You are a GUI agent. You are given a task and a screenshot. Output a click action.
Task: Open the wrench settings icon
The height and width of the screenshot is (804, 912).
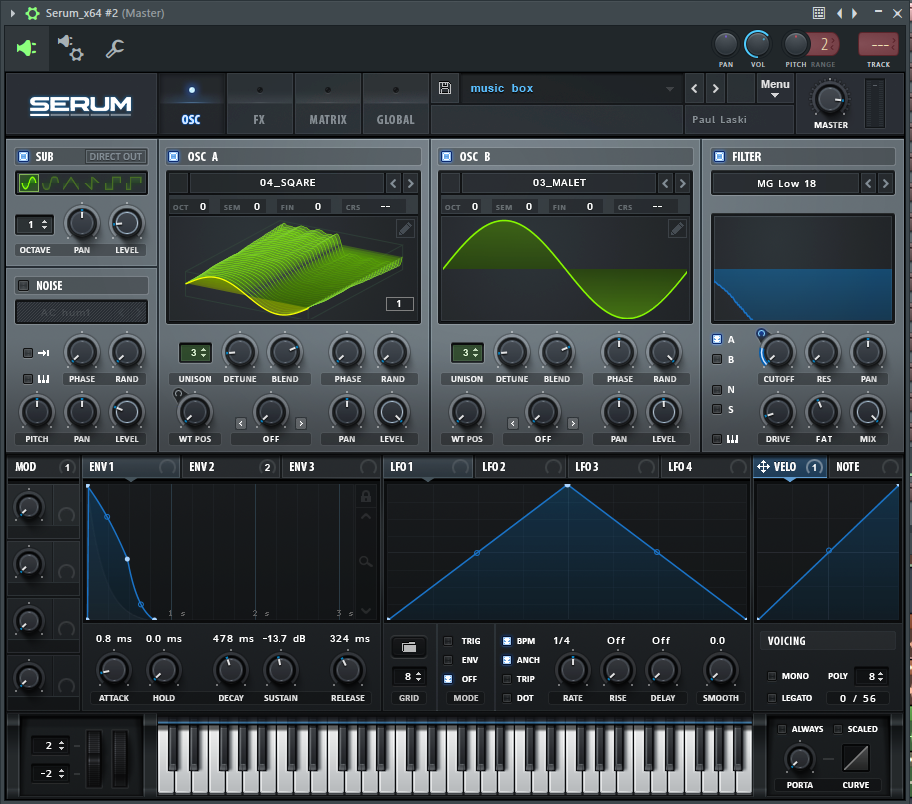coord(115,48)
